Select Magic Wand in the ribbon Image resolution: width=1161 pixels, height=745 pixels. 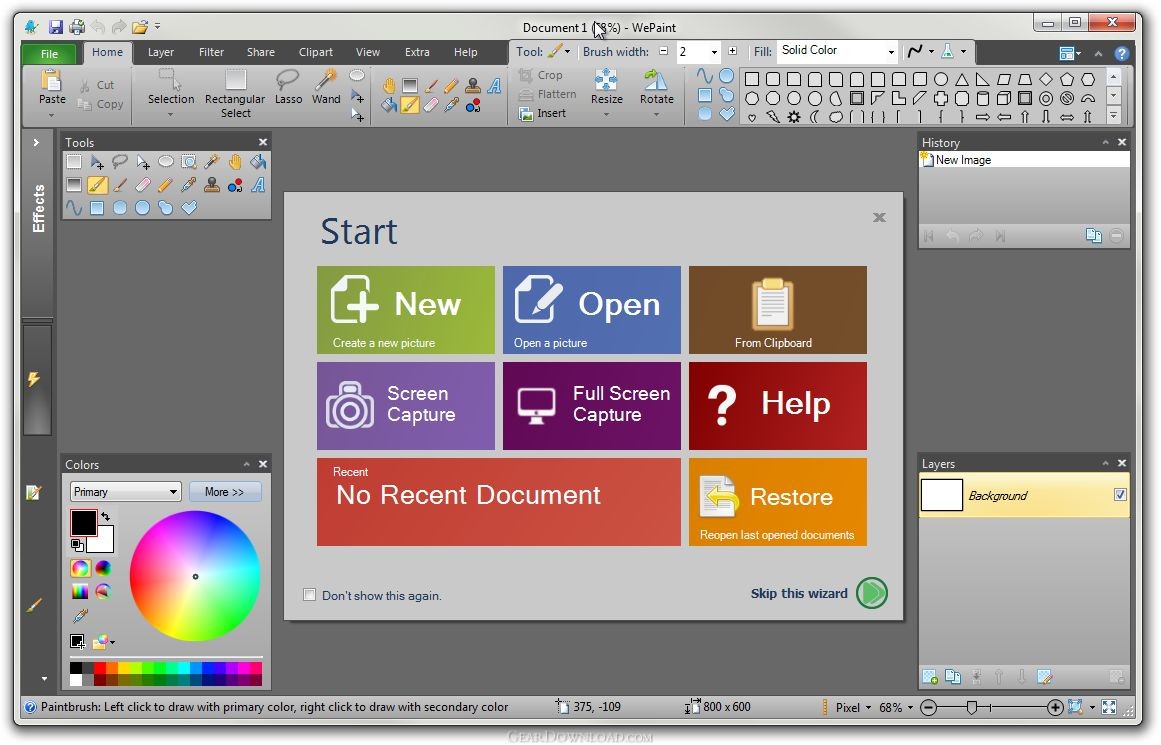pyautogui.click(x=326, y=87)
